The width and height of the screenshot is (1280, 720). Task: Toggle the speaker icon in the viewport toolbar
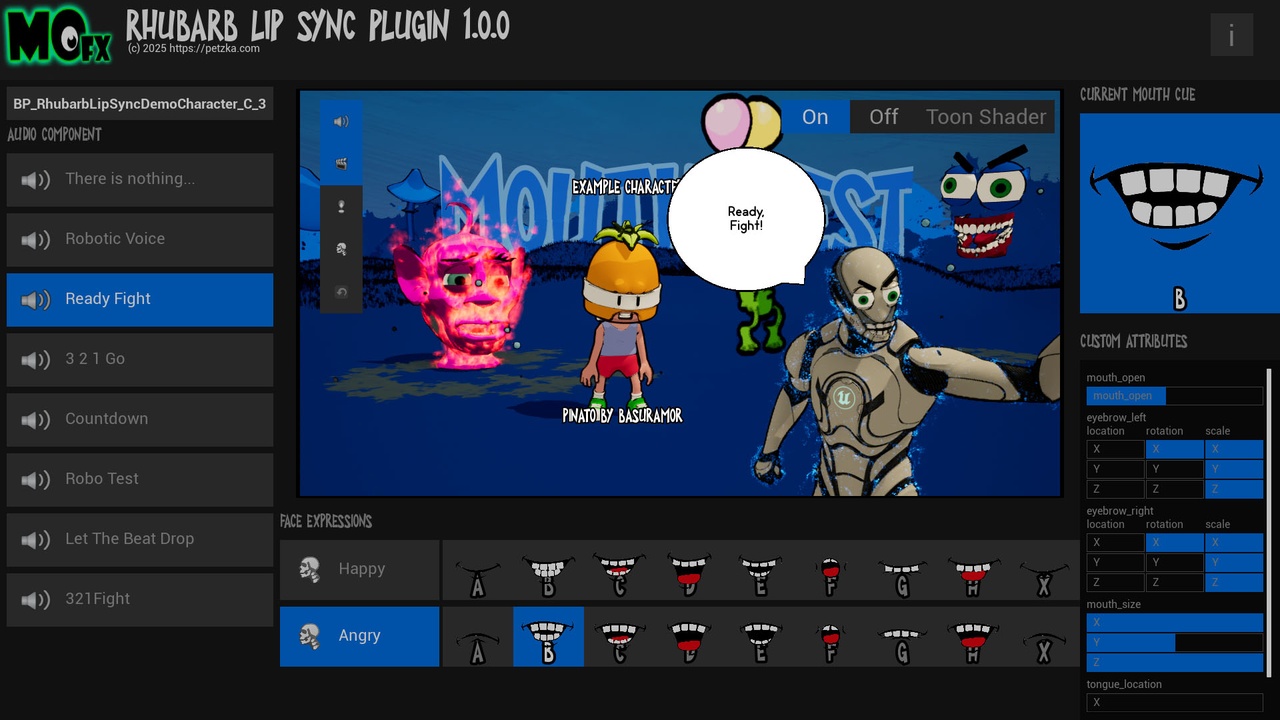click(x=341, y=121)
